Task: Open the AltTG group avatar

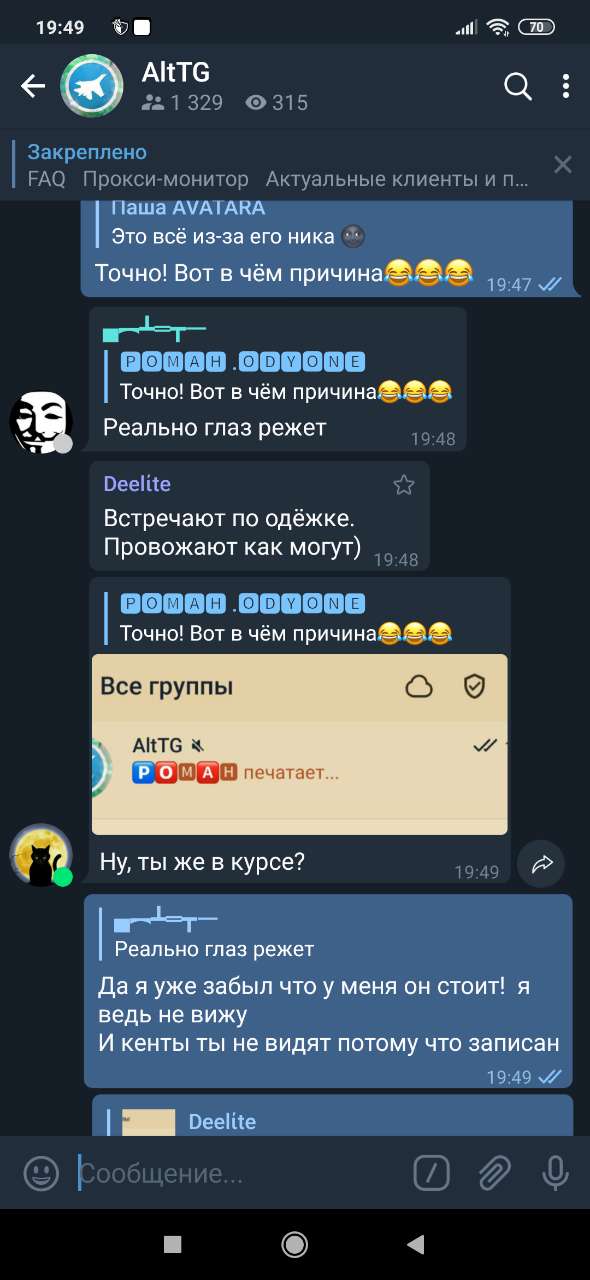Action: pyautogui.click(x=92, y=87)
